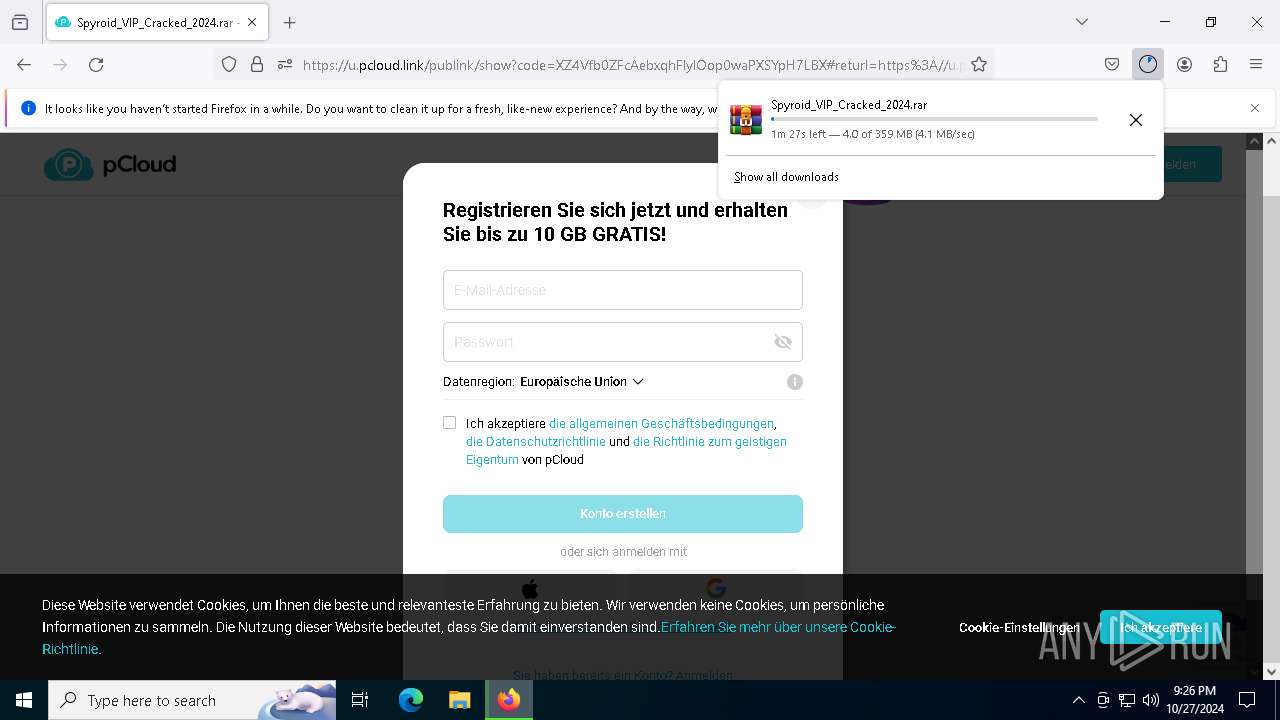Open site permissions icon in address bar
Viewport: 1280px width, 720px height.
285,64
